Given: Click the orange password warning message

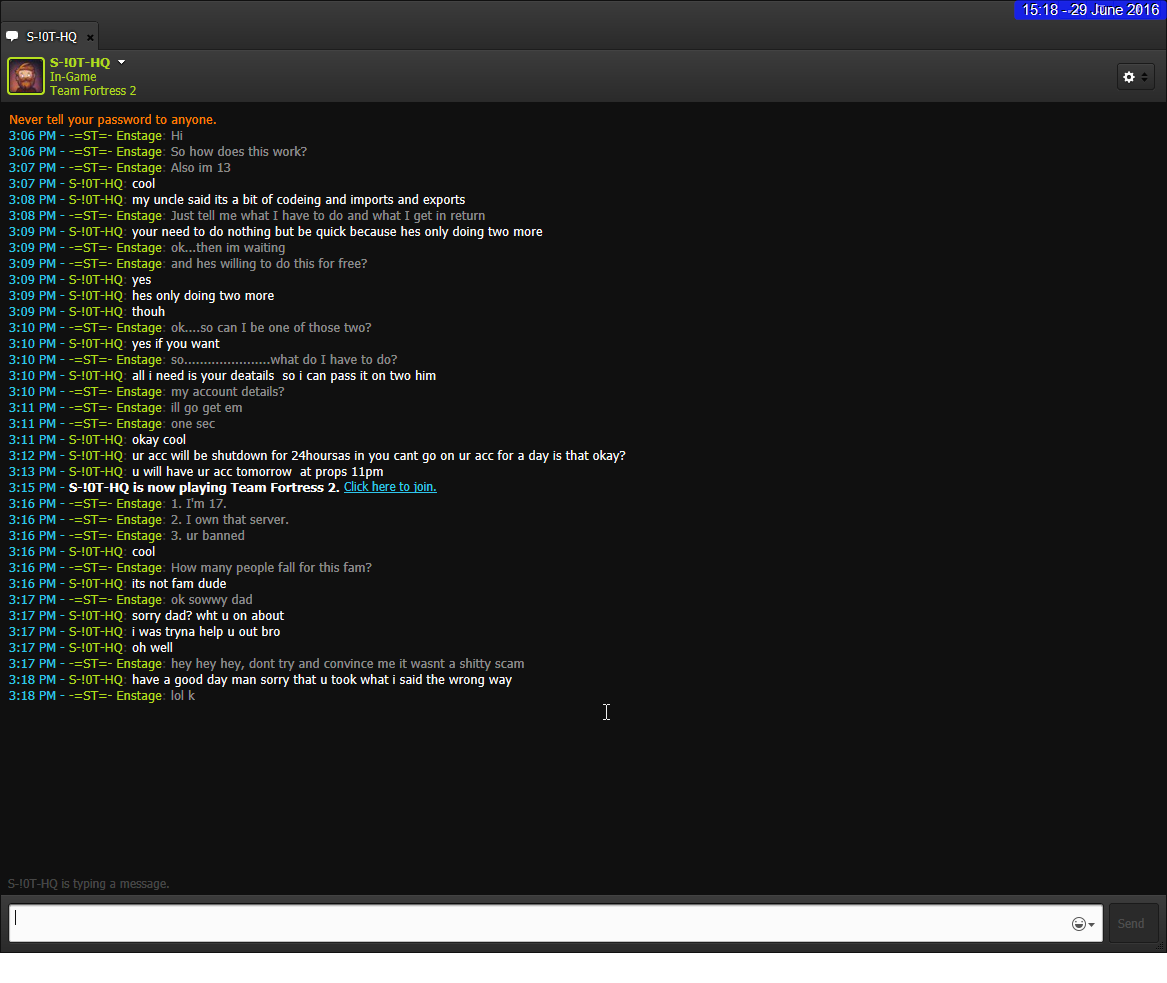Looking at the screenshot, I should pos(113,120).
